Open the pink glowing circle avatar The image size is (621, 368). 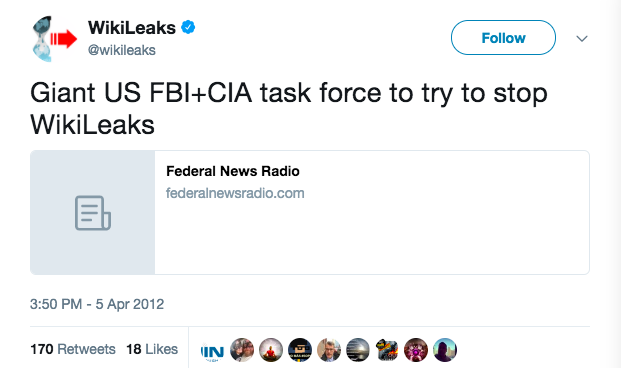tap(416, 350)
